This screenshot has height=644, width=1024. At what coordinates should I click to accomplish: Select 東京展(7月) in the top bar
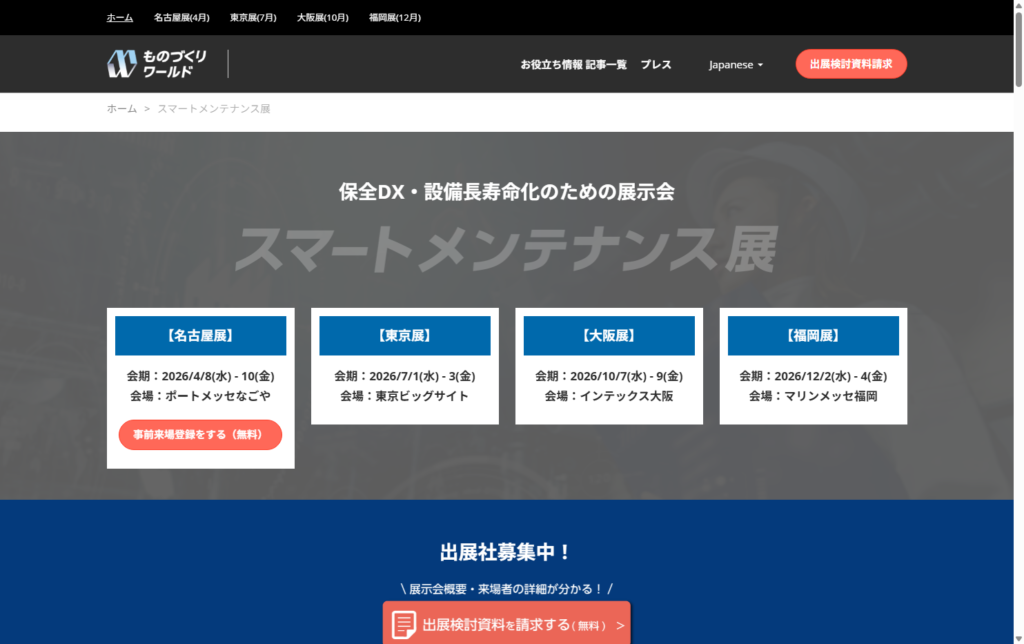[x=253, y=17]
